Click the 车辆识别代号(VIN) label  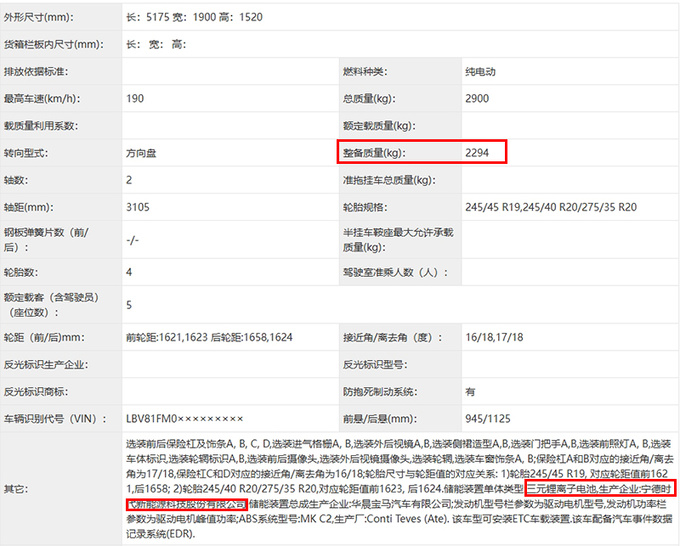coord(55,419)
